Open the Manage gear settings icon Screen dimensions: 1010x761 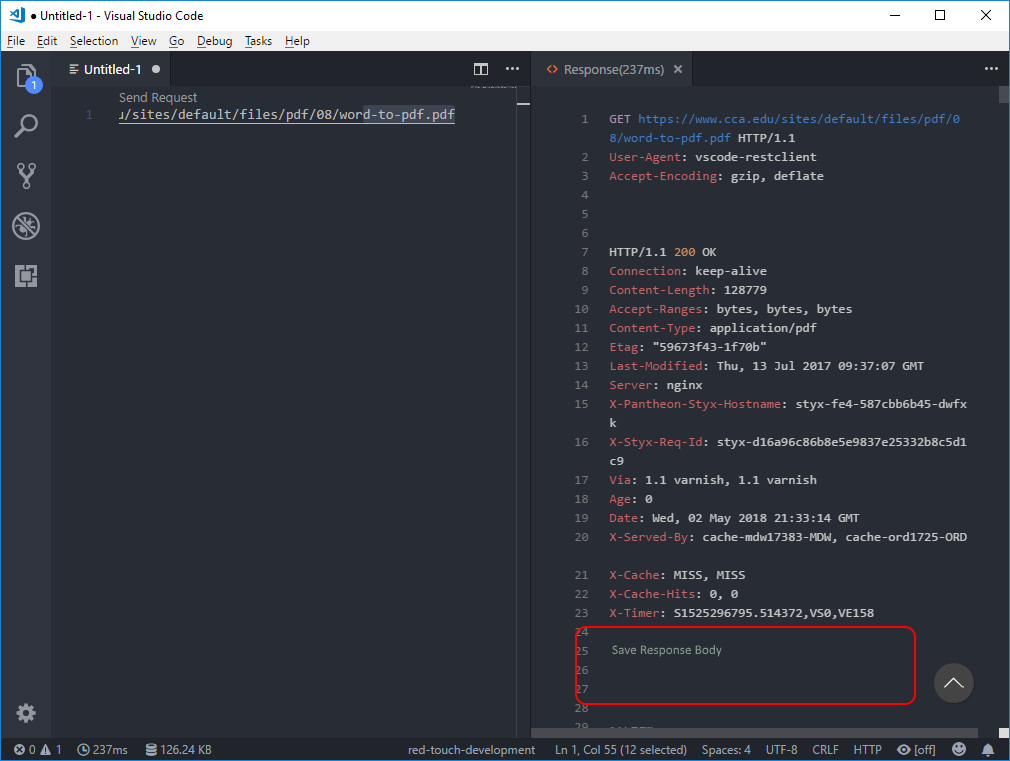26,713
